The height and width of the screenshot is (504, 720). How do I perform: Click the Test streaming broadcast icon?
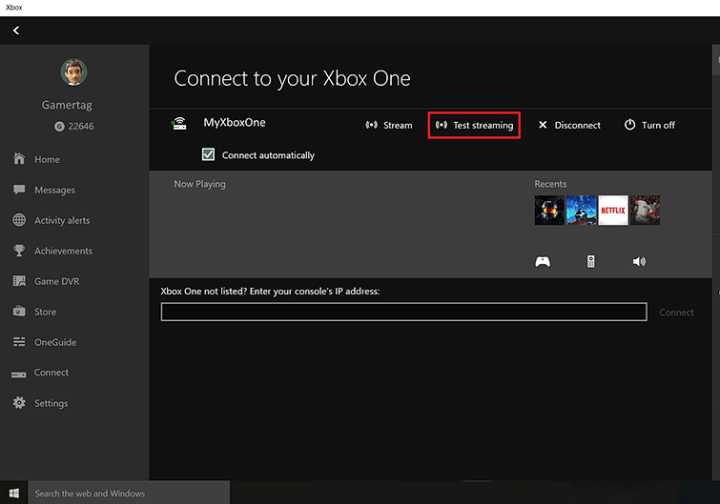441,125
